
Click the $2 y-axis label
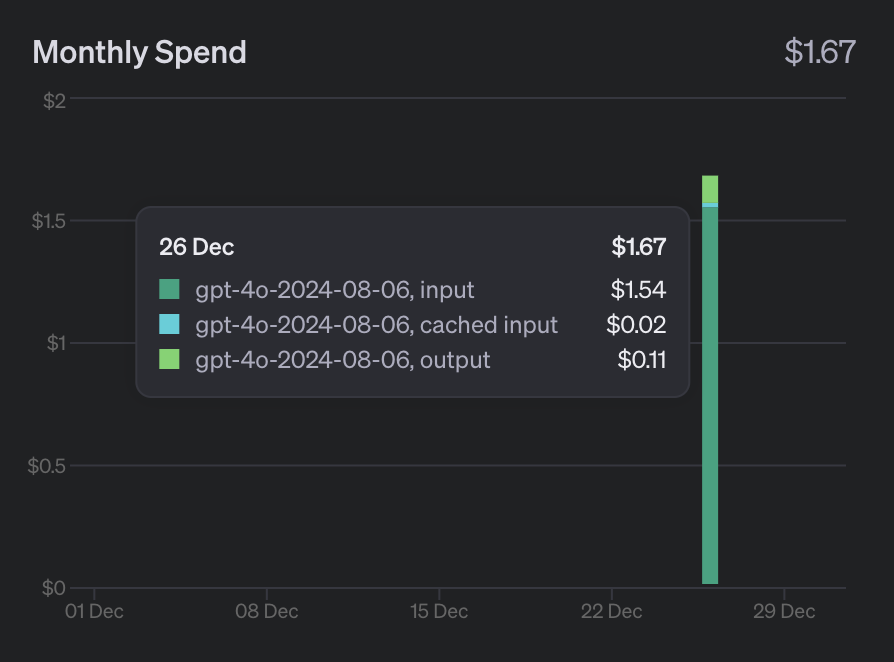tap(55, 101)
